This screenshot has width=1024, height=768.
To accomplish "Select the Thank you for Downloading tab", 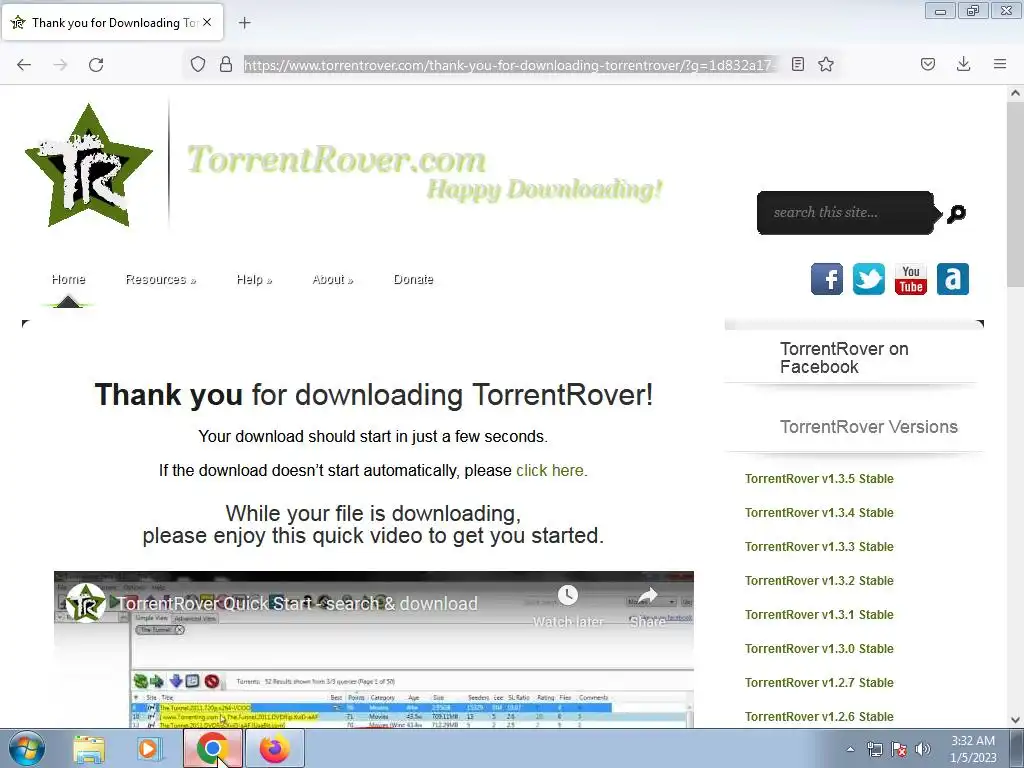I will point(113,22).
